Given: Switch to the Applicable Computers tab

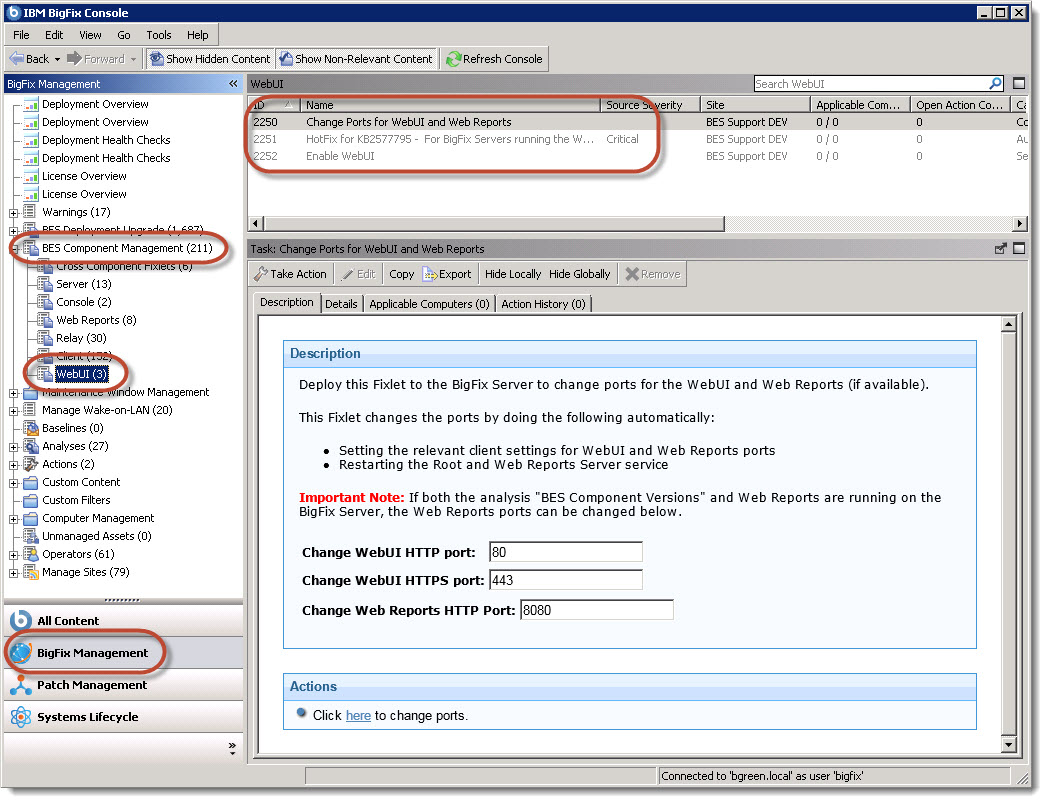Looking at the screenshot, I should 429,304.
